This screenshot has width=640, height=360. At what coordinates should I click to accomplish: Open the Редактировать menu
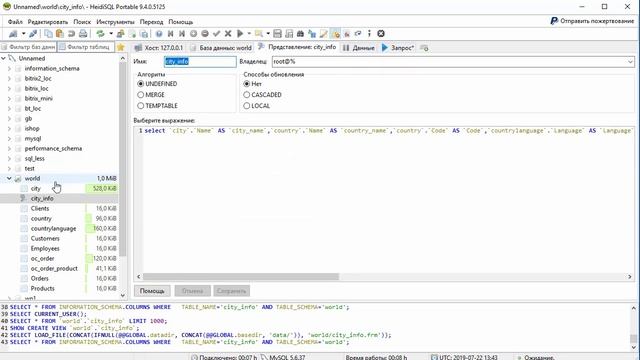click(x=48, y=22)
